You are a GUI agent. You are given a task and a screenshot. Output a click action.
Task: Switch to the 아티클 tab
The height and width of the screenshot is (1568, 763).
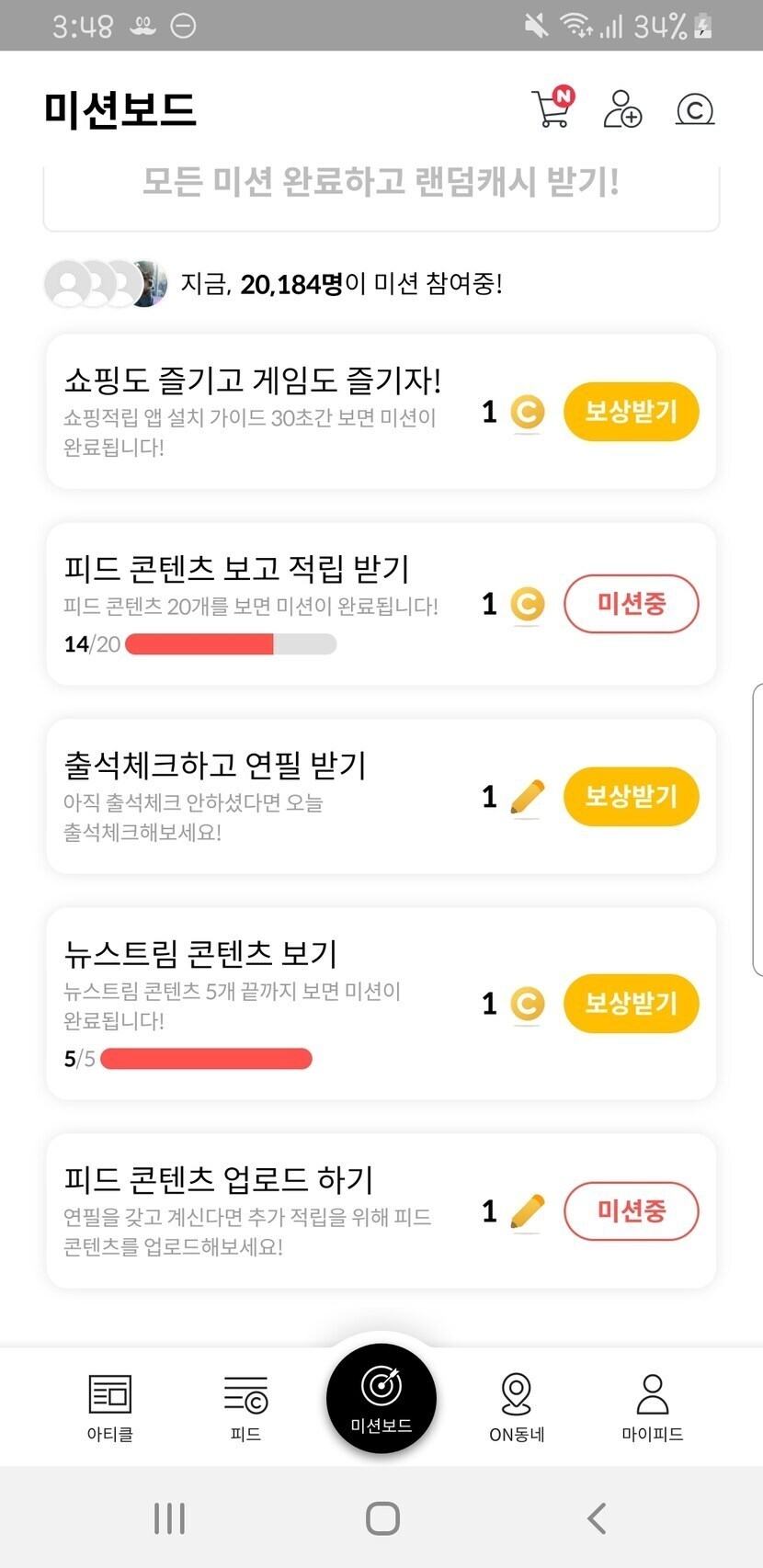(x=110, y=1406)
